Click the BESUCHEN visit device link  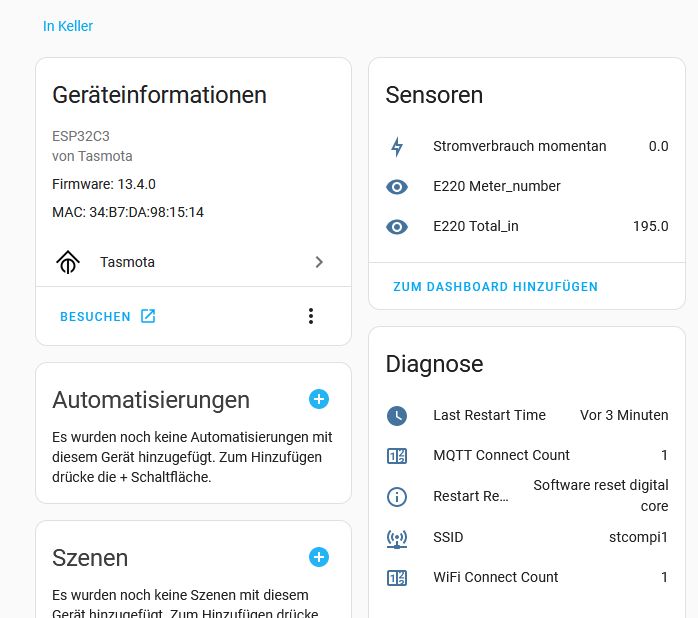(107, 316)
